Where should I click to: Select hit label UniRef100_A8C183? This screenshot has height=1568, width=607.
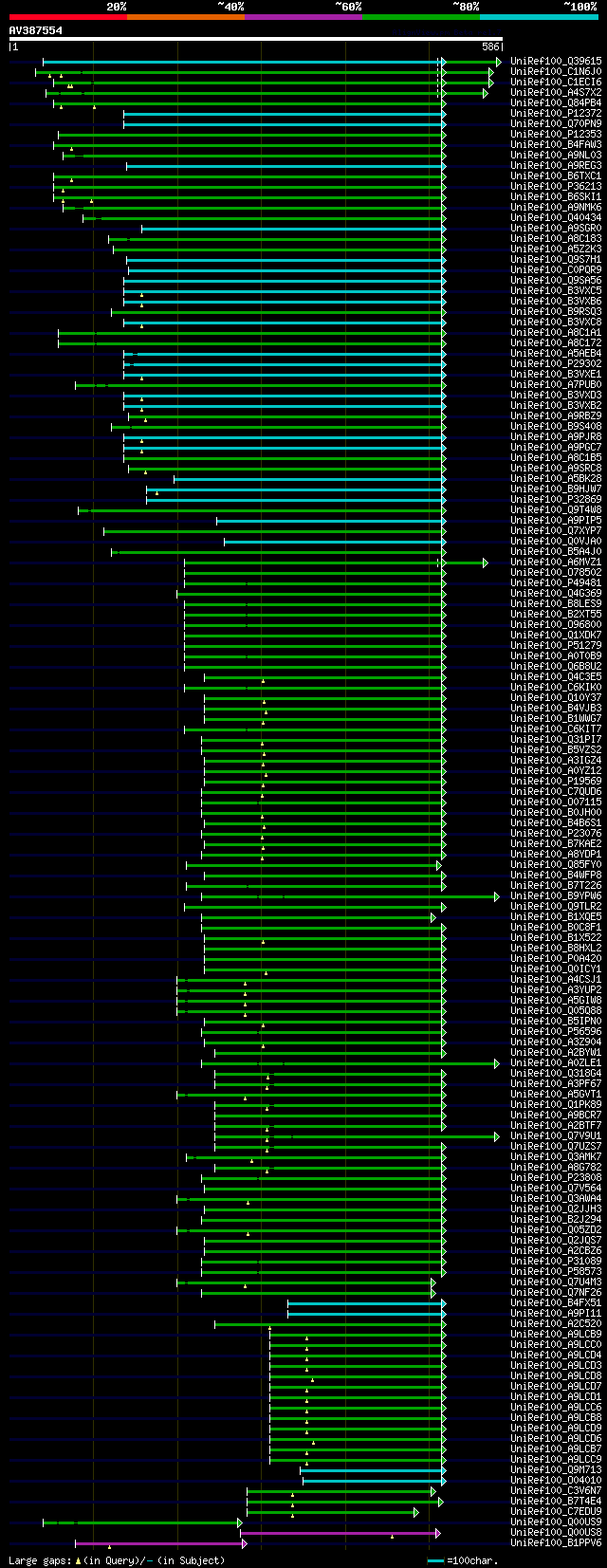[x=556, y=238]
